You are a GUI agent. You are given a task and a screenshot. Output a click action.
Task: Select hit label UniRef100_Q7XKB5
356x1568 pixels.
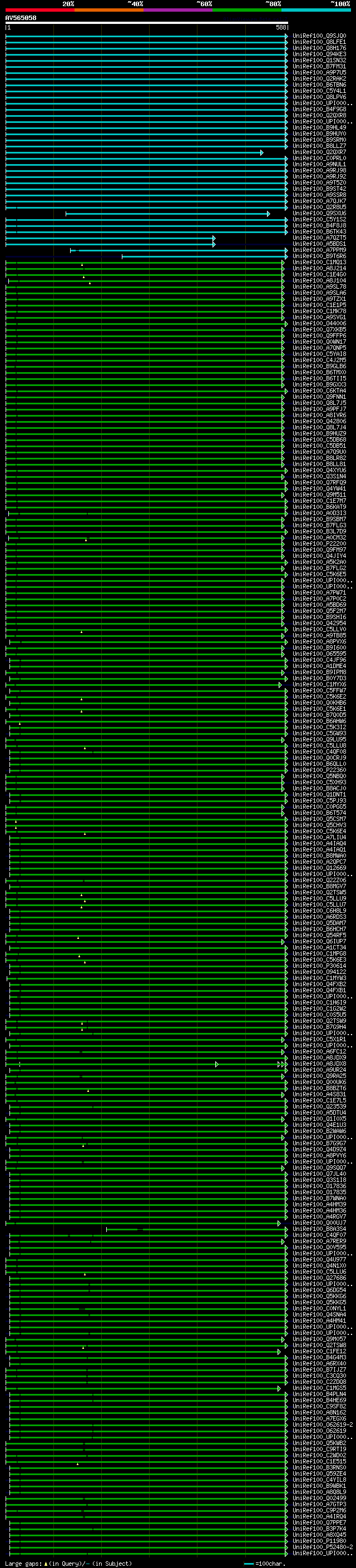pyautogui.click(x=319, y=329)
